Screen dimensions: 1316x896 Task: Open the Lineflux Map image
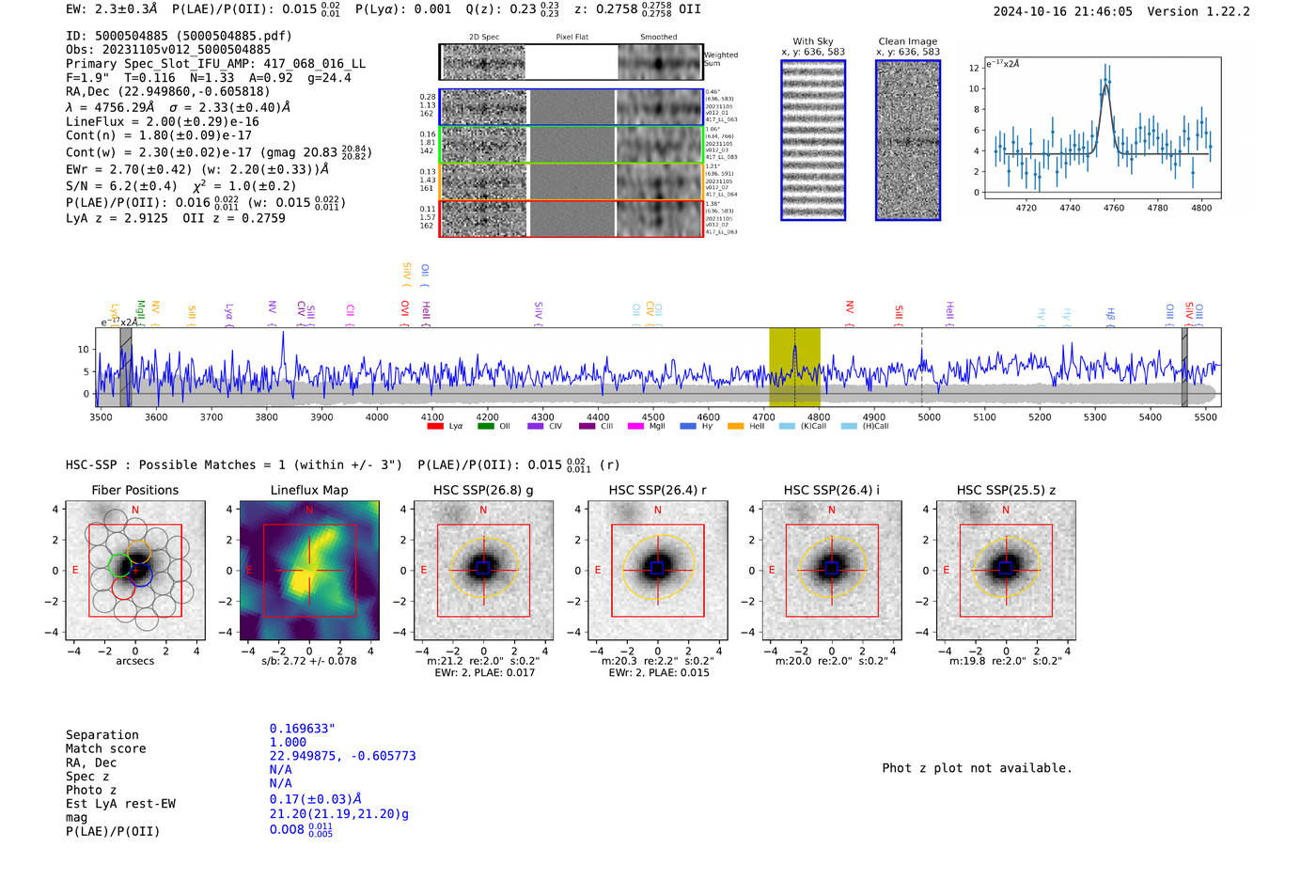309,571
